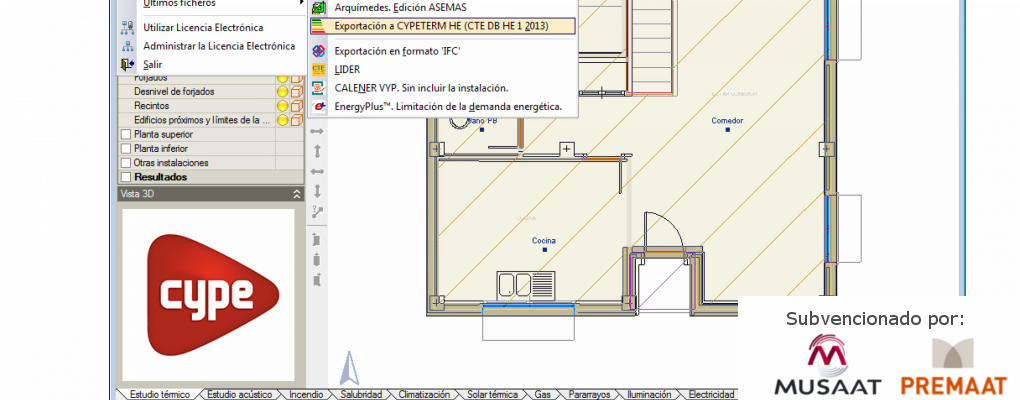Select Arquímedes. Edición ASEMAS entry
The image size is (1020, 400).
[400, 8]
